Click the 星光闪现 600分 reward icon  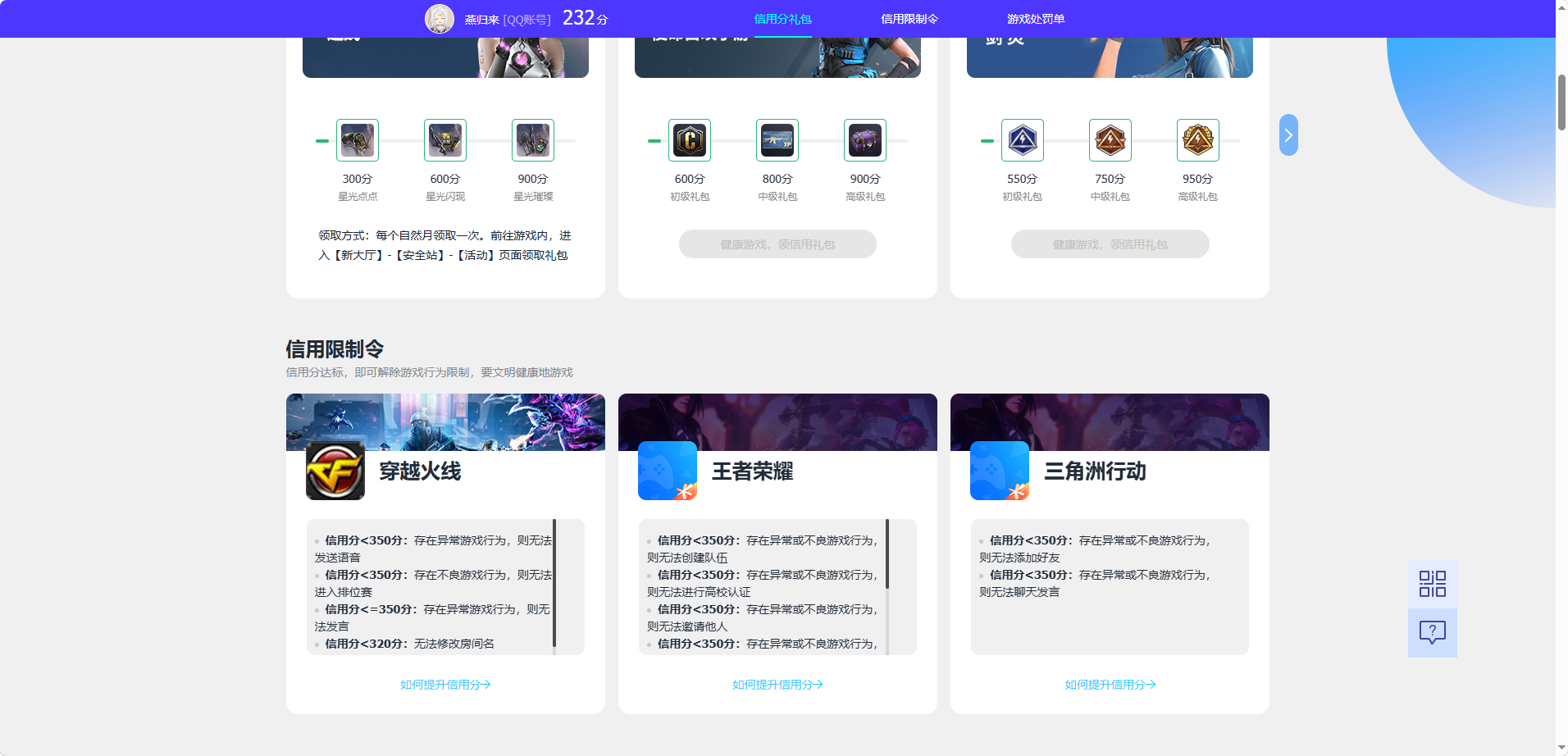[445, 140]
